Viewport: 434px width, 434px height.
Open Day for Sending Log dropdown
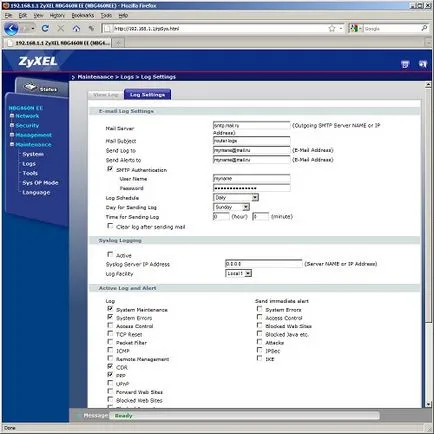click(231, 207)
